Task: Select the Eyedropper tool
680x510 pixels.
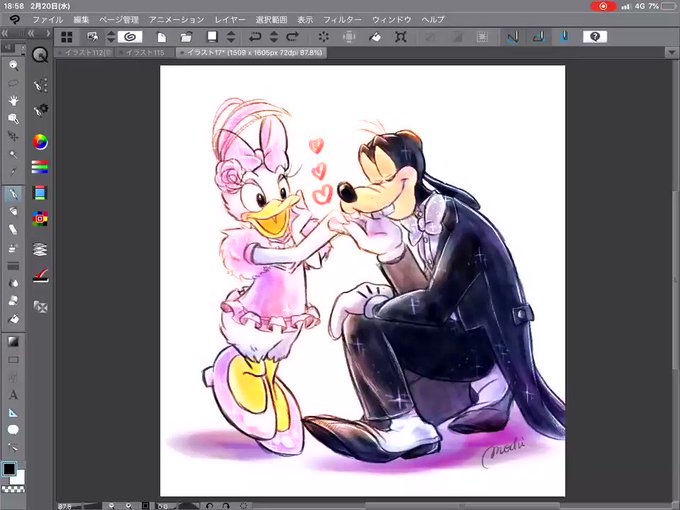Action: pyautogui.click(x=13, y=172)
